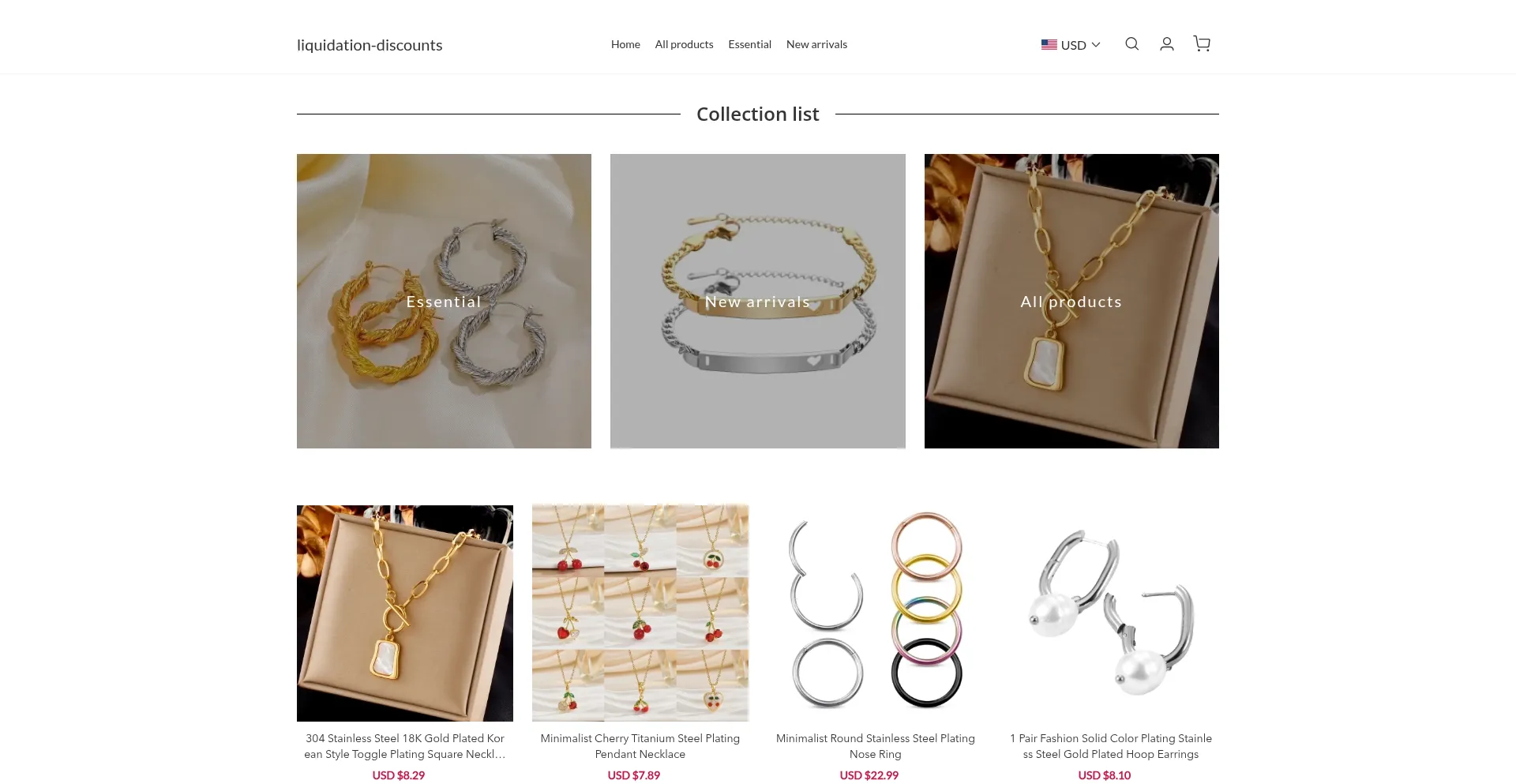The width and height of the screenshot is (1516, 784).
Task: Open Minimalist Cherry Titanium Steel necklace title
Action: pyautogui.click(x=640, y=746)
